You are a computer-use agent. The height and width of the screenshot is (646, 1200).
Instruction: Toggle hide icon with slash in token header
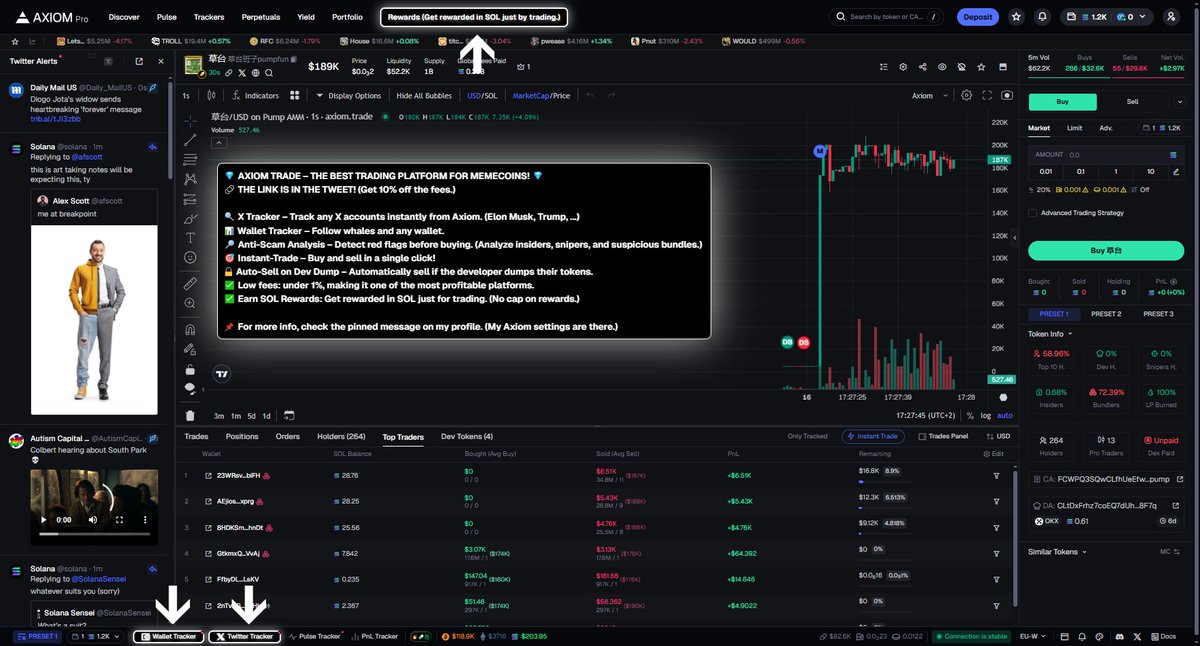(x=961, y=67)
